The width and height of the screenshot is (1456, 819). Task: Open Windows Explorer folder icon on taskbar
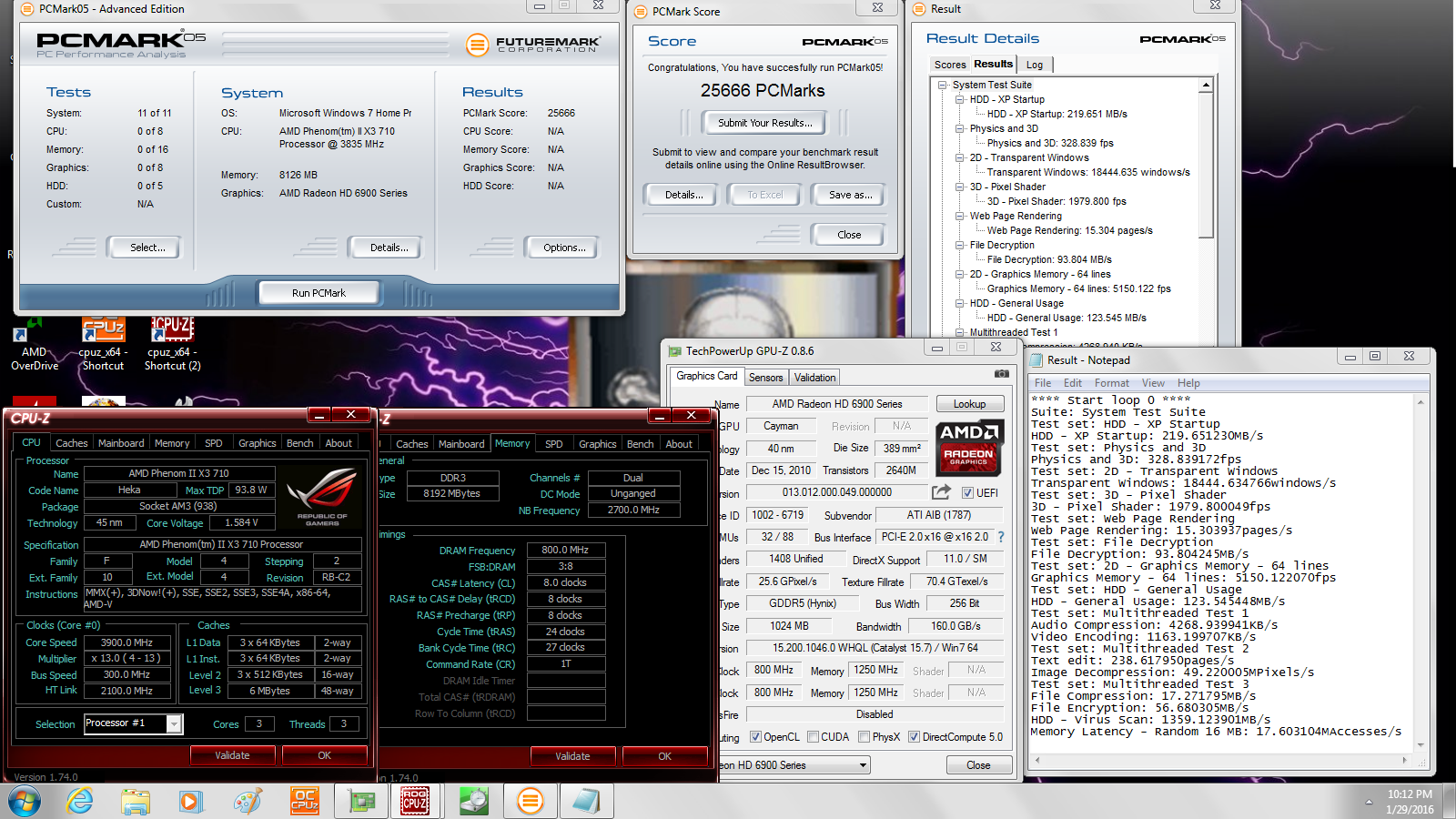(x=135, y=802)
